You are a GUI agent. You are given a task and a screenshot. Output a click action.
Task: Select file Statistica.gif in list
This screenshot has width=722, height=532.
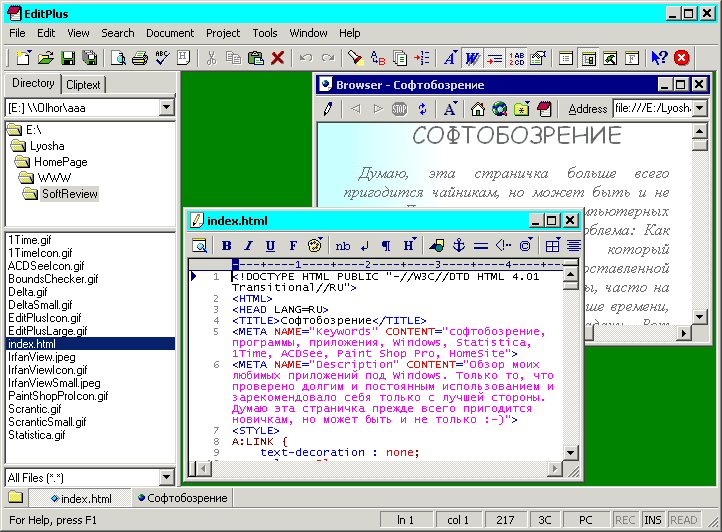(x=37, y=435)
